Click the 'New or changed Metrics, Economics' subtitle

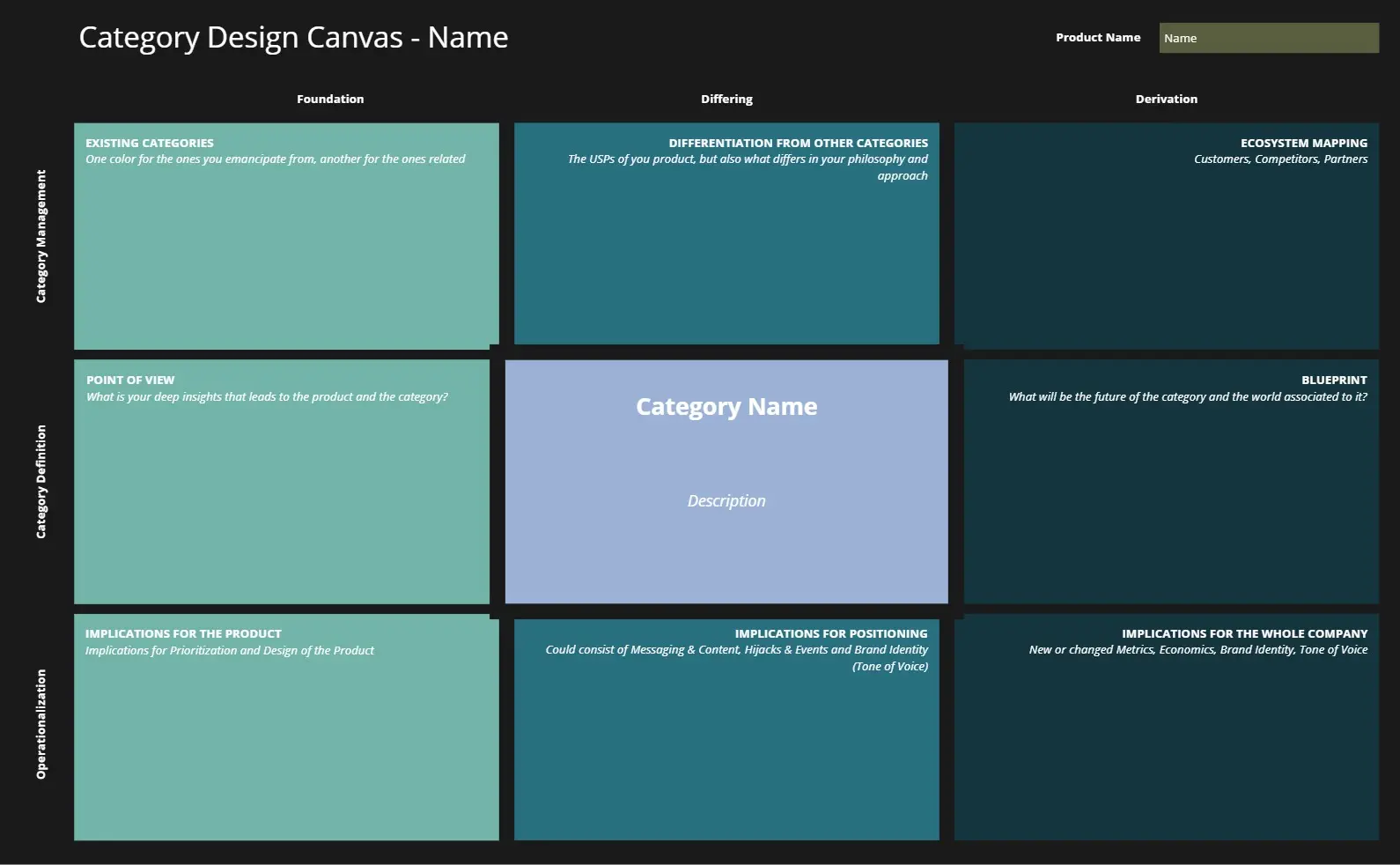1198,650
